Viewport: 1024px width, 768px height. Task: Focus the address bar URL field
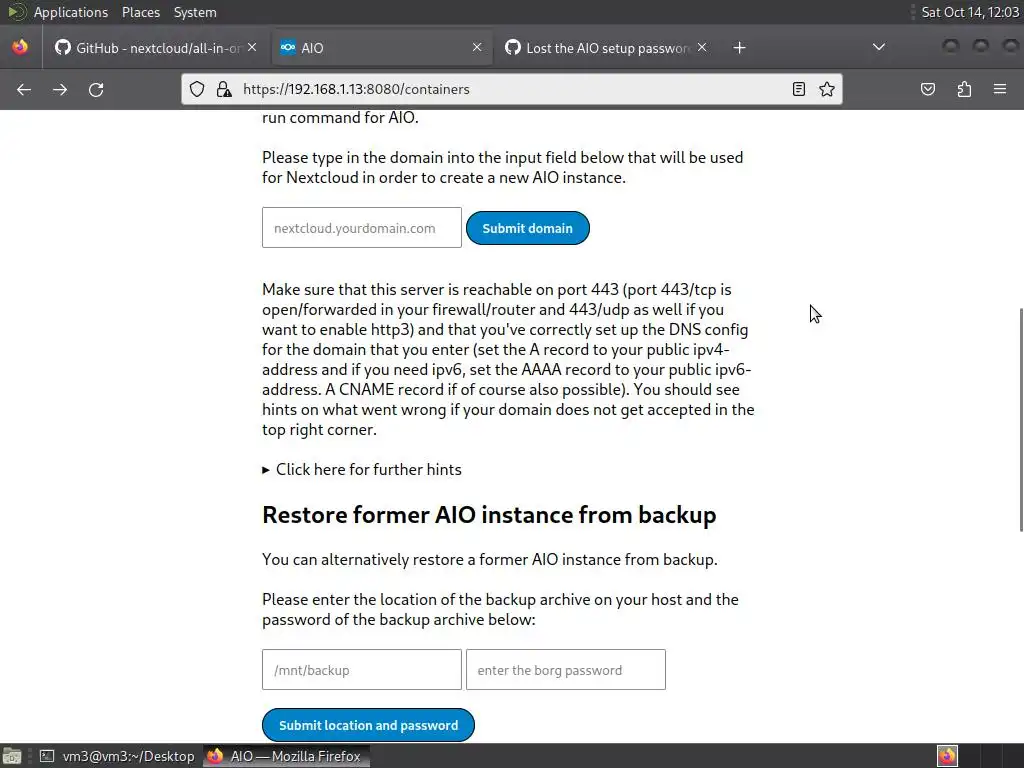coord(513,89)
